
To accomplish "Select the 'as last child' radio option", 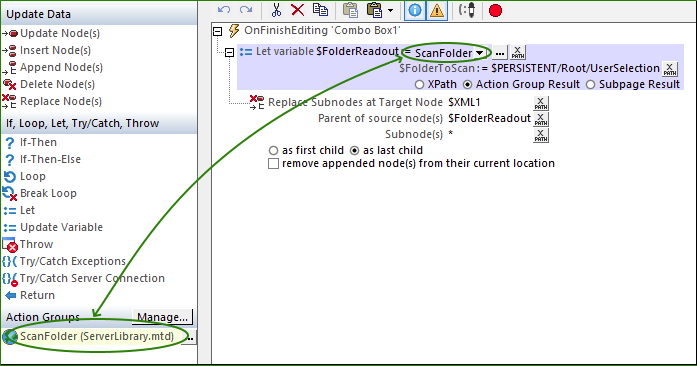I will pos(354,151).
